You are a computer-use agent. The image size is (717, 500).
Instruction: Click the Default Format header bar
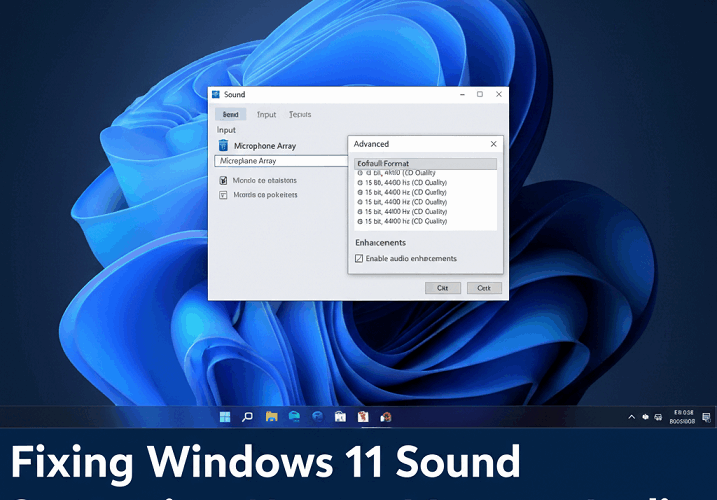pyautogui.click(x=425, y=163)
